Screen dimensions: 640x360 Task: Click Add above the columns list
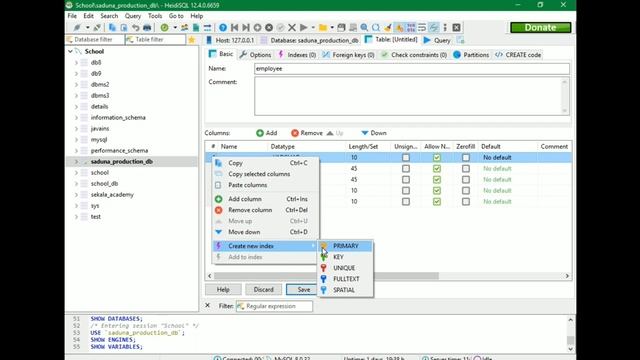(x=267, y=133)
